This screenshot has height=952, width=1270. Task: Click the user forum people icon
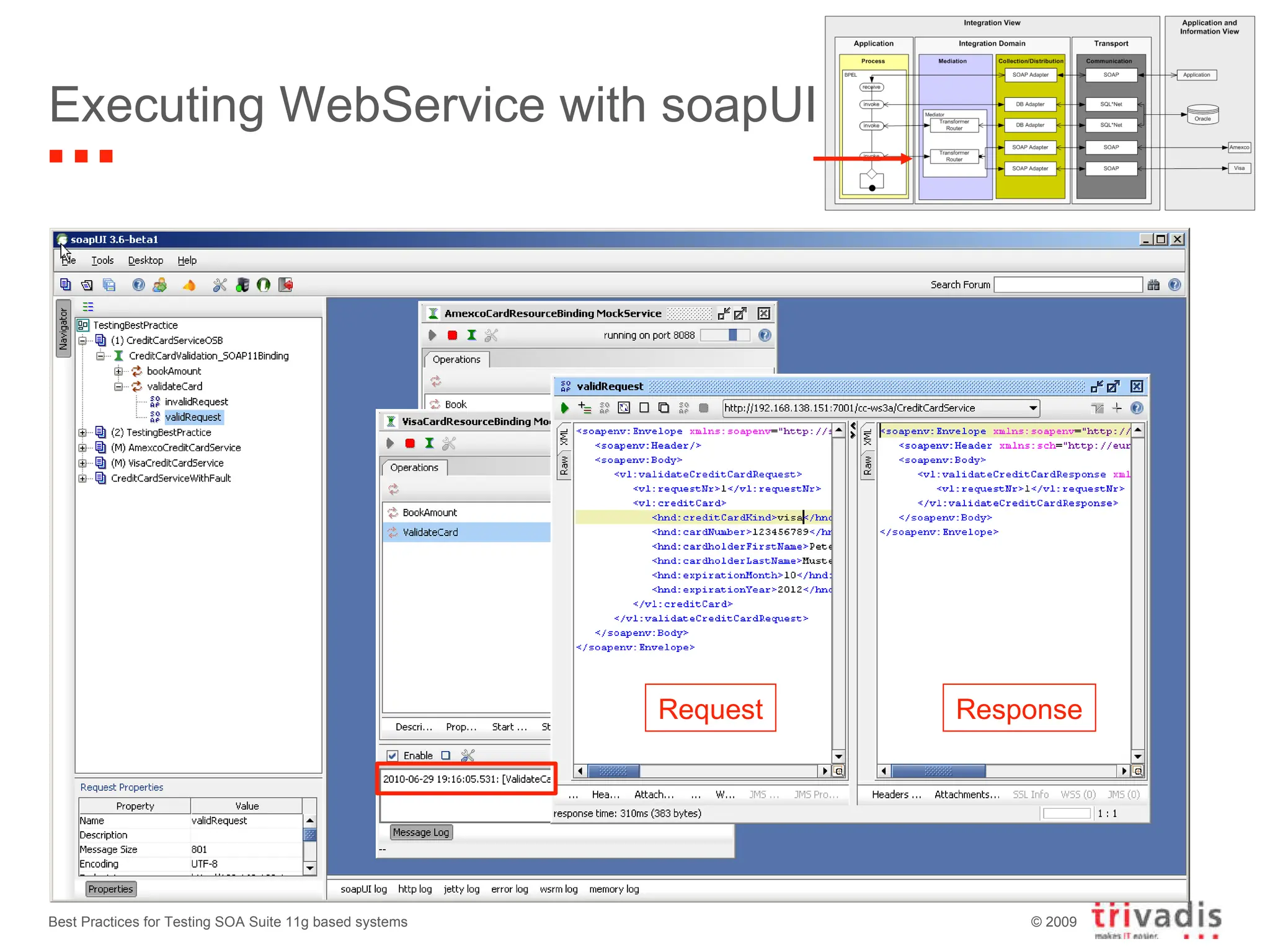pos(160,284)
